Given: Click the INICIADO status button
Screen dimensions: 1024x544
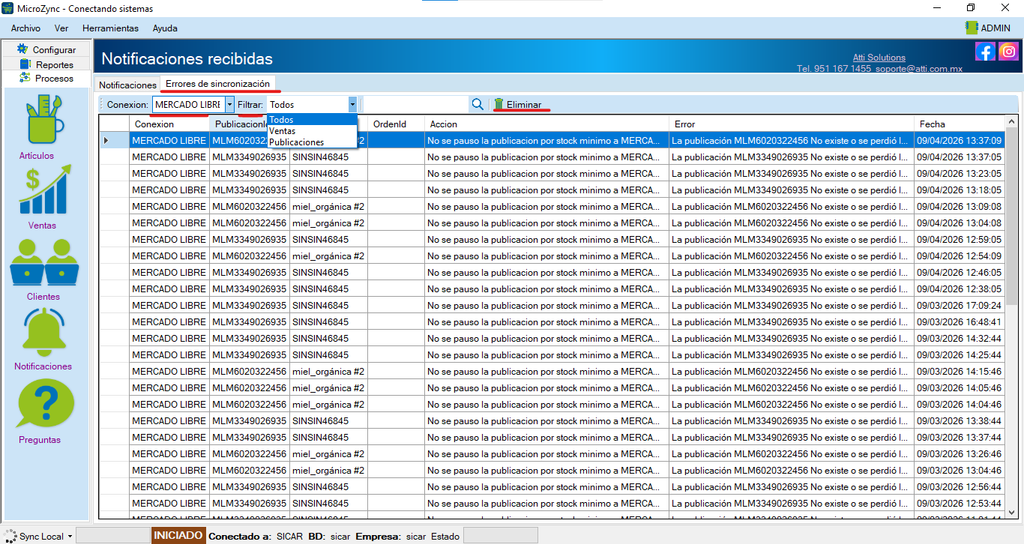Looking at the screenshot, I should 178,536.
